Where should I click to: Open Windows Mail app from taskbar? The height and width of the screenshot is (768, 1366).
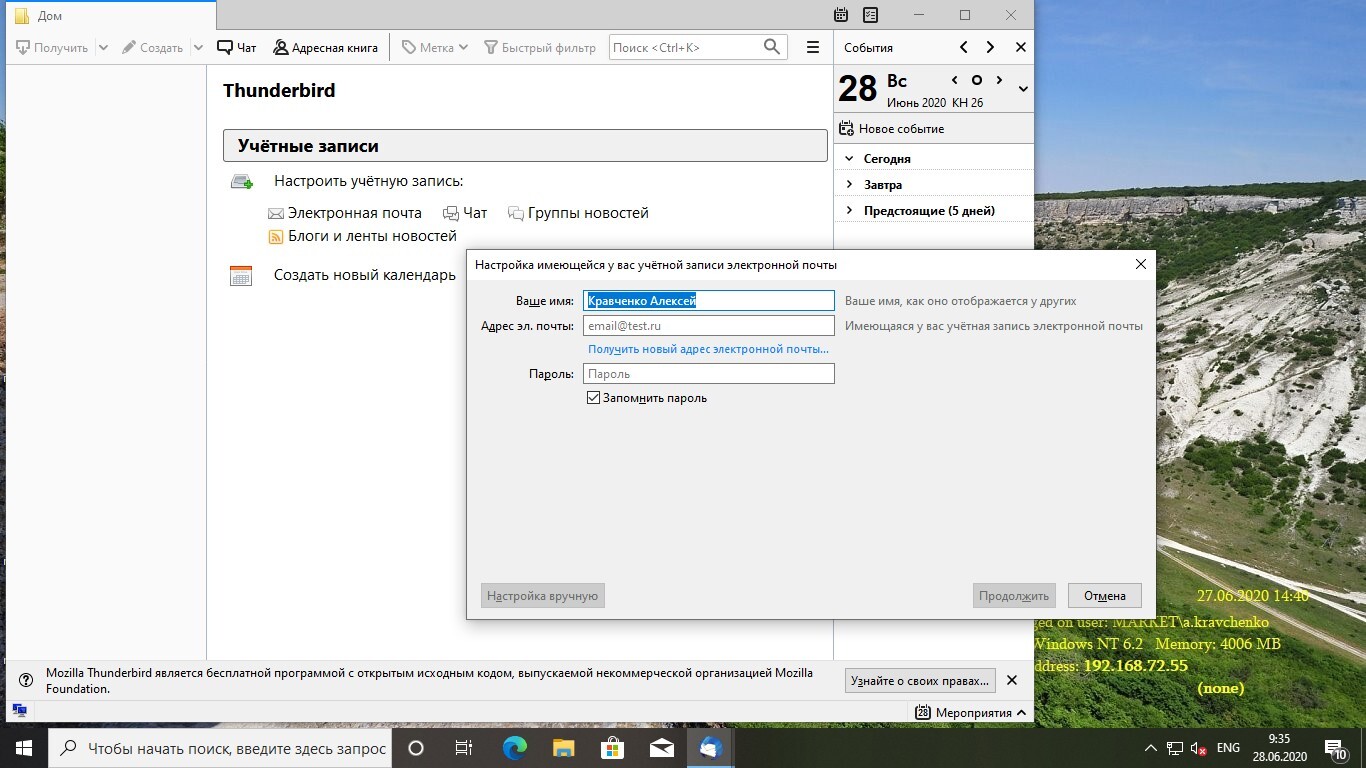661,748
